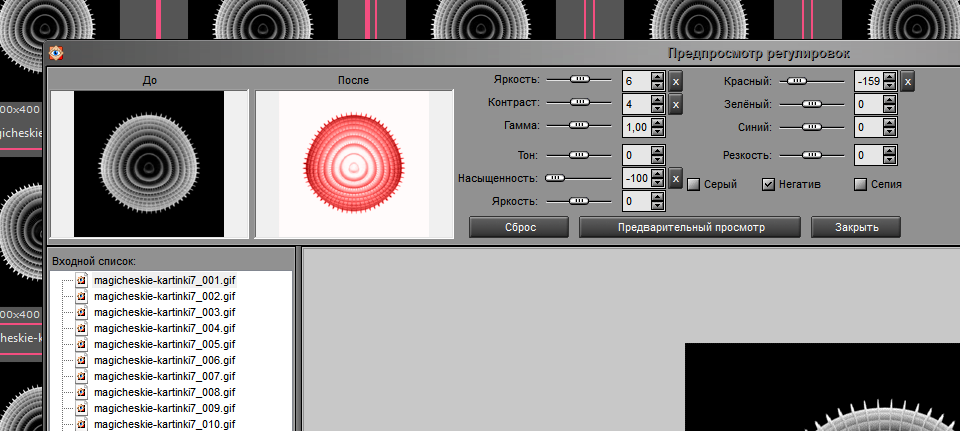Click the Синий slider handle

[812, 127]
